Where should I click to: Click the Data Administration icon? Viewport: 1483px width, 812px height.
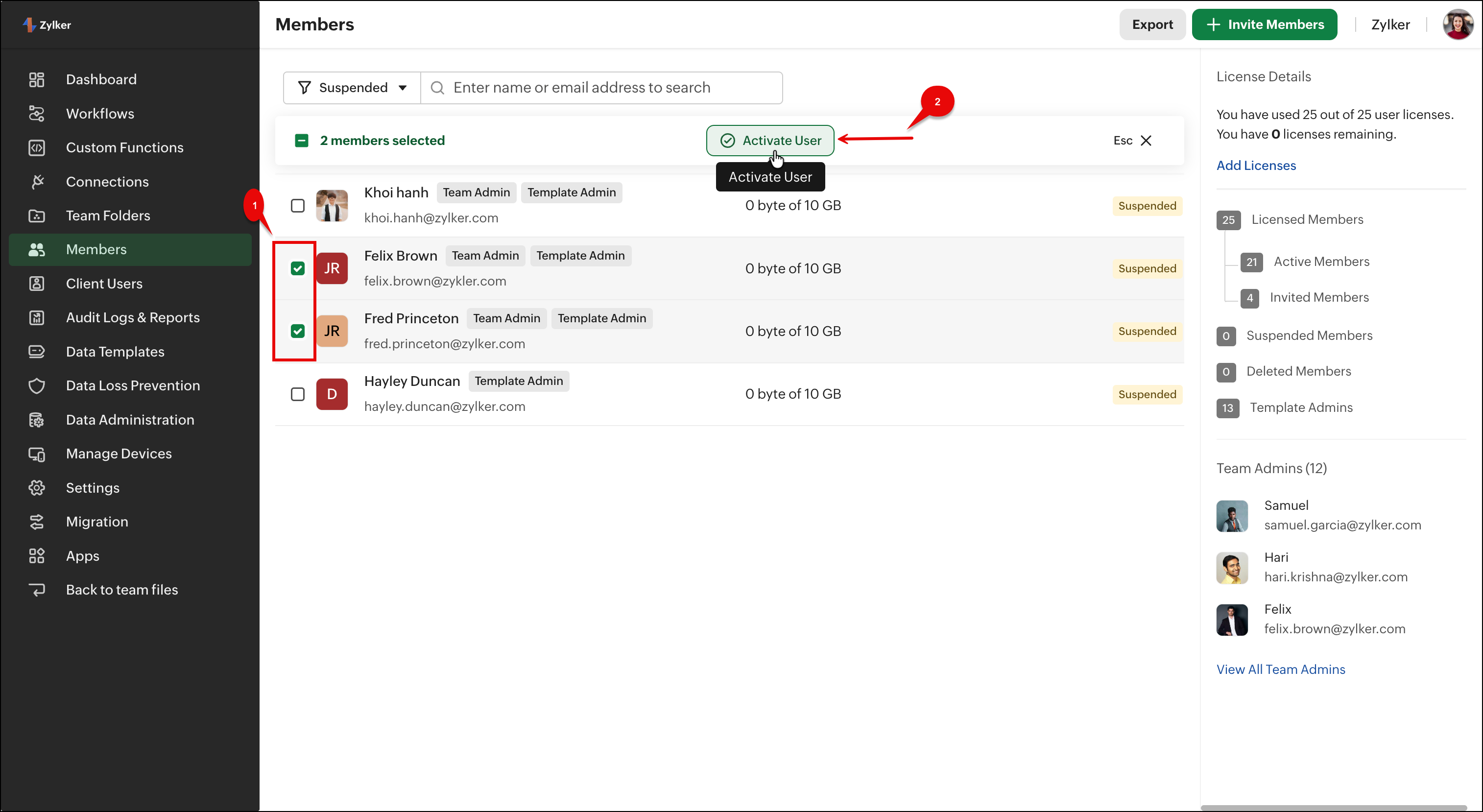click(x=37, y=420)
